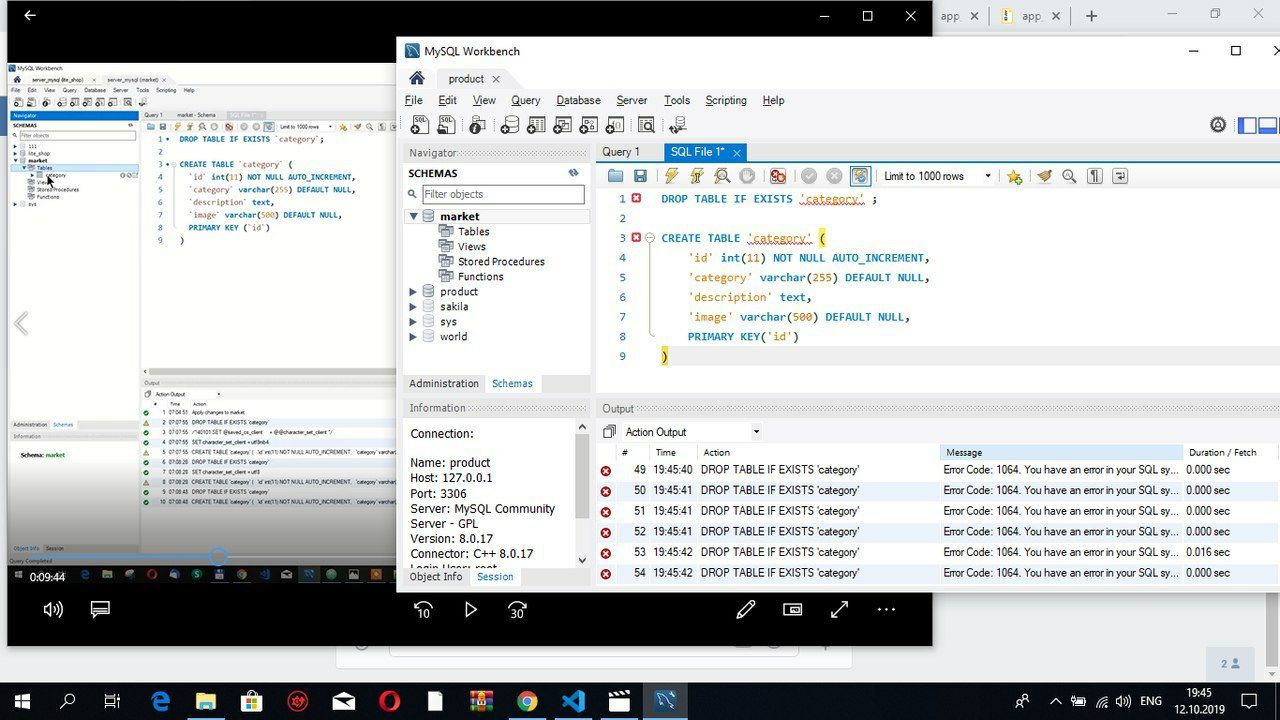Open SQL script file icon in main toolbar
The height and width of the screenshot is (720, 1280).
click(x=446, y=125)
